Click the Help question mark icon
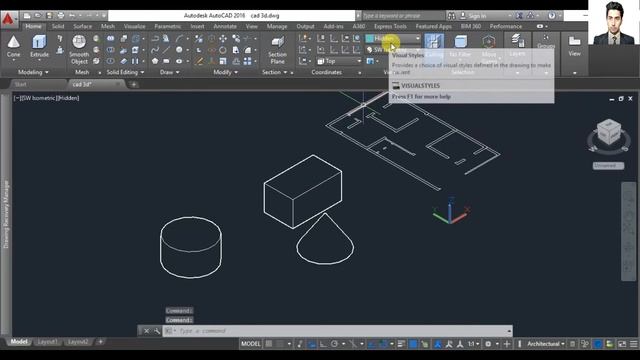The image size is (640, 360). (551, 16)
